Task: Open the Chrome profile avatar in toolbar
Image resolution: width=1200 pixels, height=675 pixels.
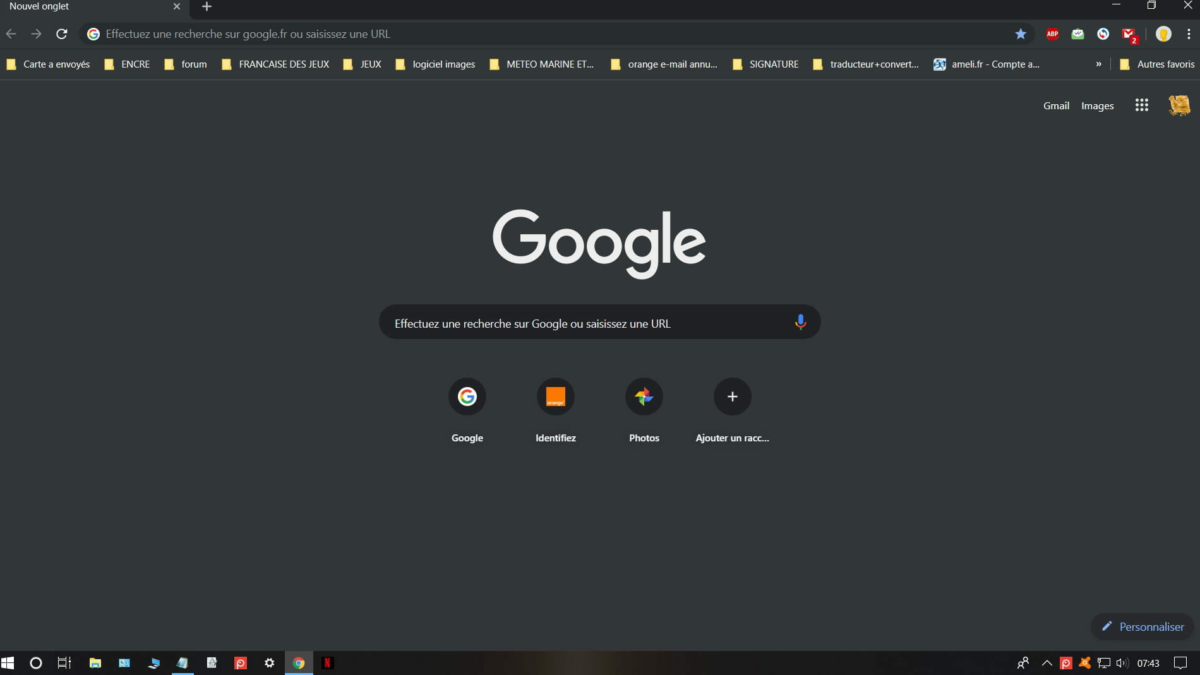Action: tap(1163, 34)
